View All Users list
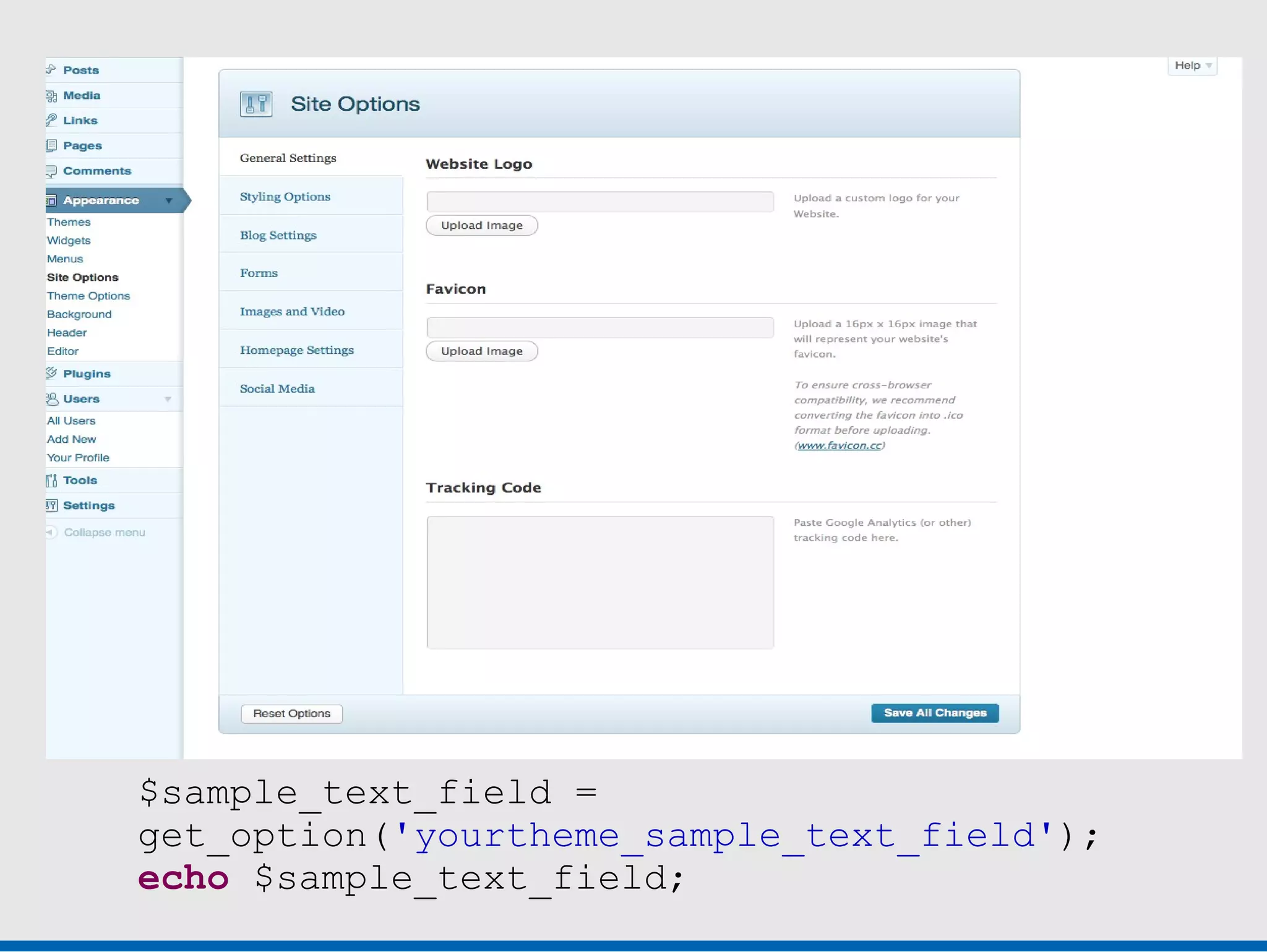 point(71,421)
